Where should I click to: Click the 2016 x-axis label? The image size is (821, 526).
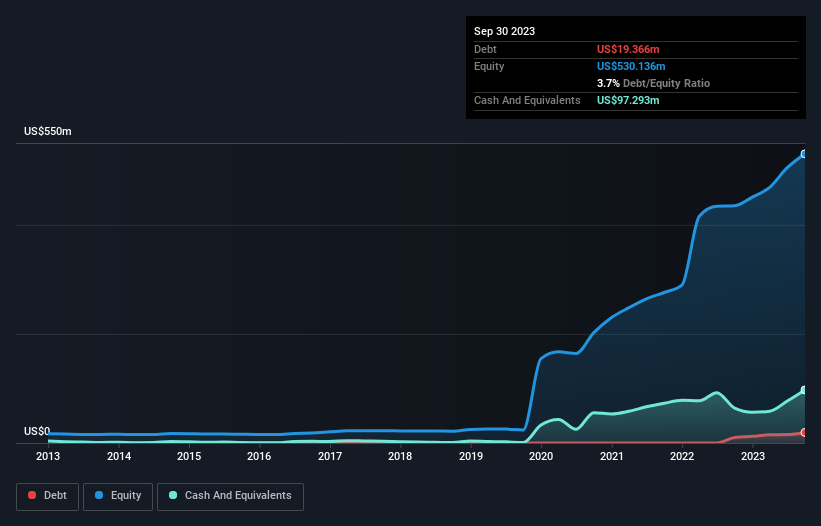click(x=259, y=456)
